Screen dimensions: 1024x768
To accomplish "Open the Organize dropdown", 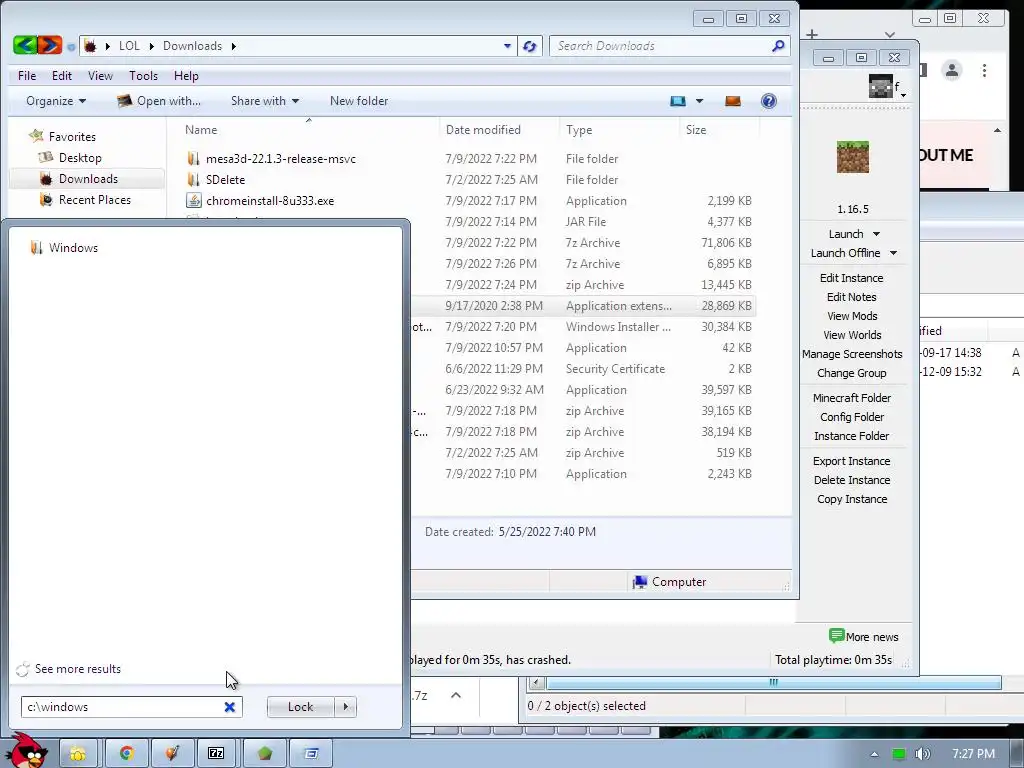I will 56,101.
